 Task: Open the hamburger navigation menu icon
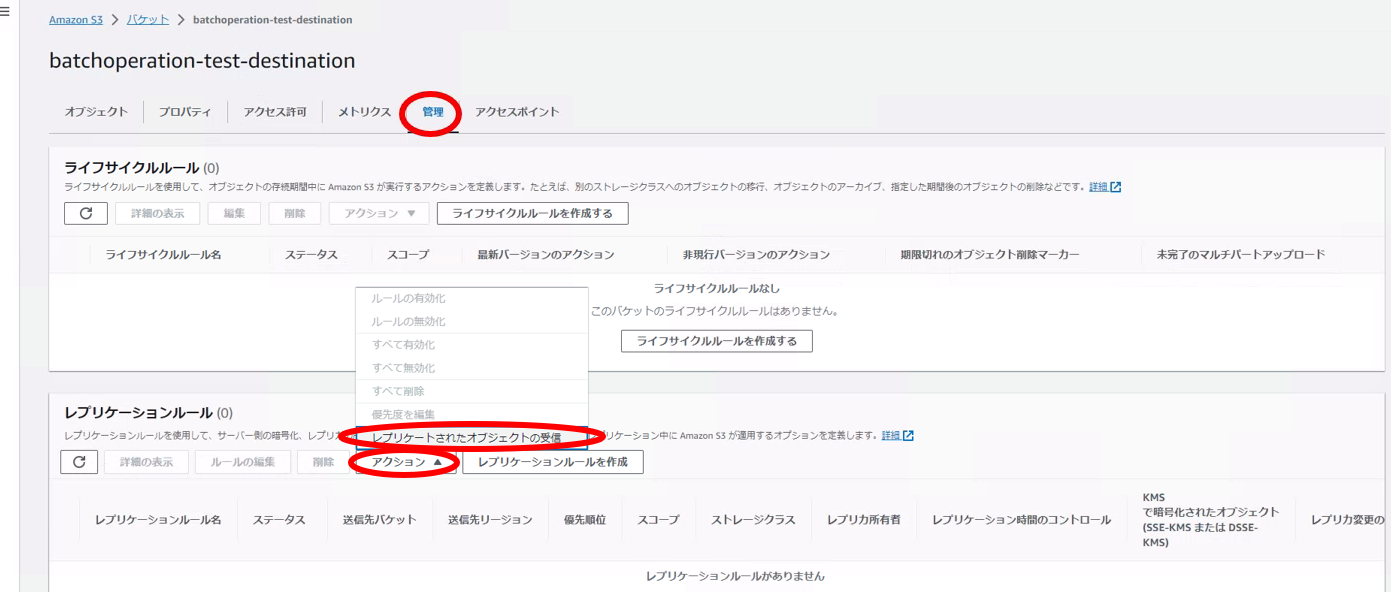pos(6,12)
